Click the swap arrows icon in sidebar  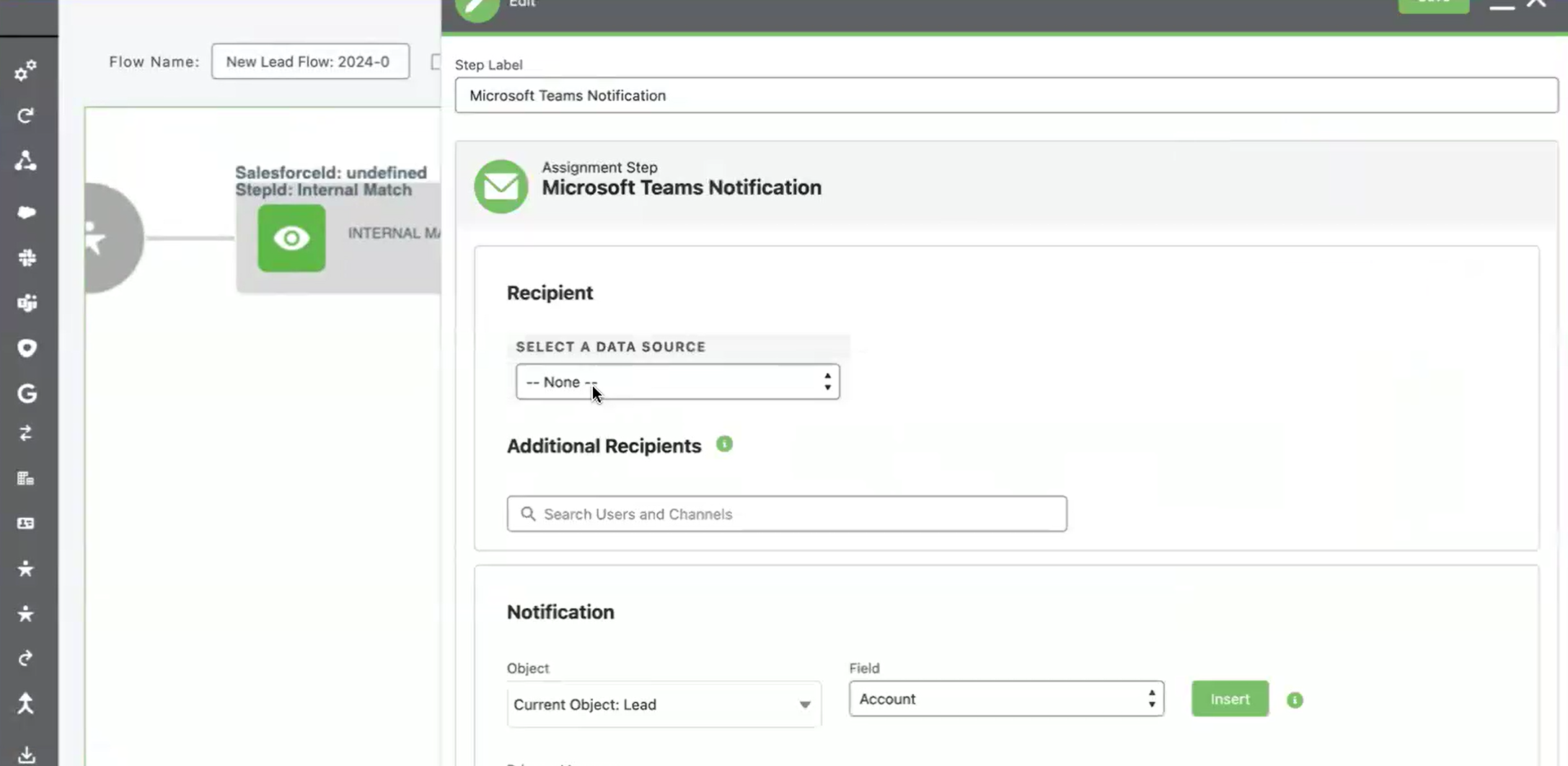pyautogui.click(x=26, y=433)
